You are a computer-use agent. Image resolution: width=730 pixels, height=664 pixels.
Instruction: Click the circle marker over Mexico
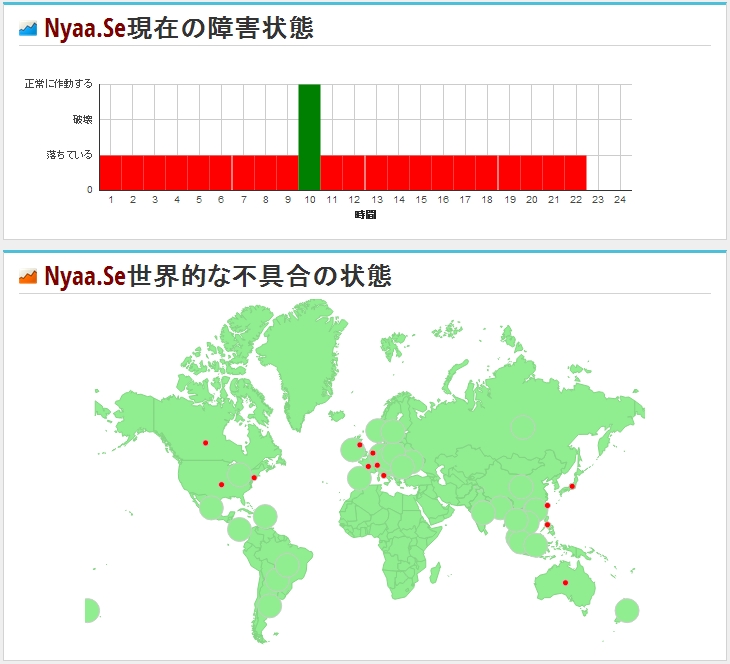click(x=211, y=507)
